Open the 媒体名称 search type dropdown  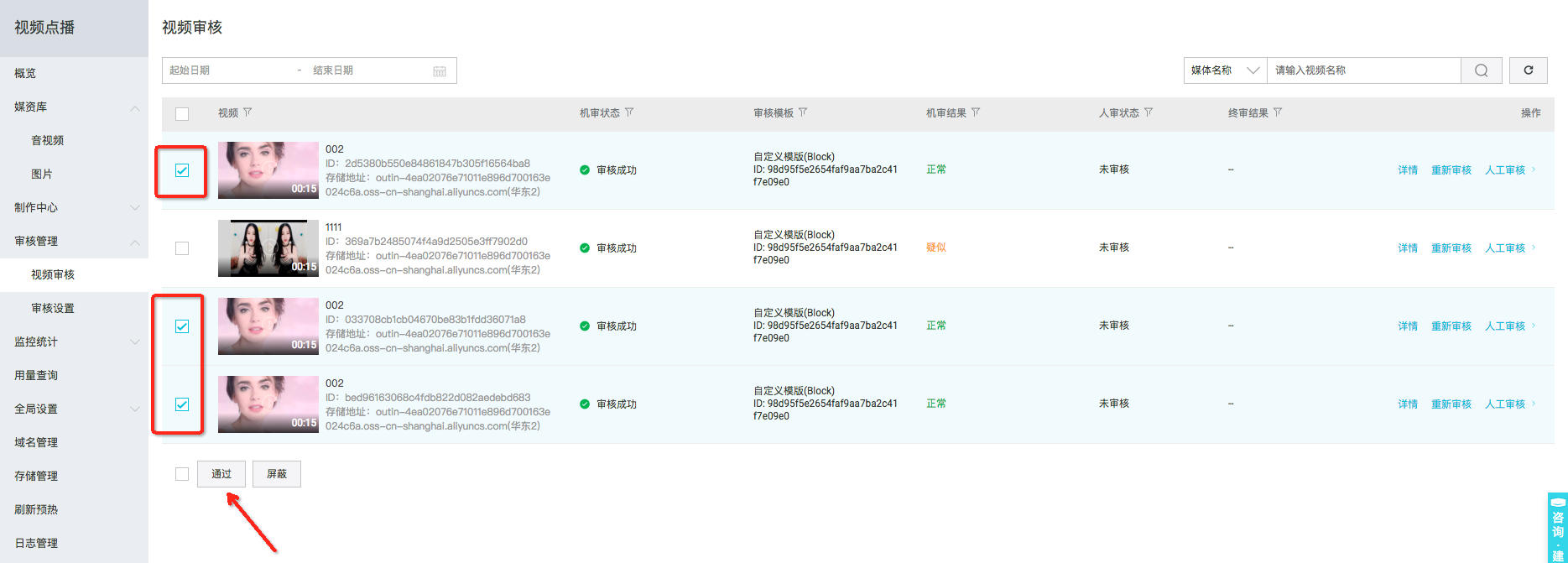(x=1225, y=70)
